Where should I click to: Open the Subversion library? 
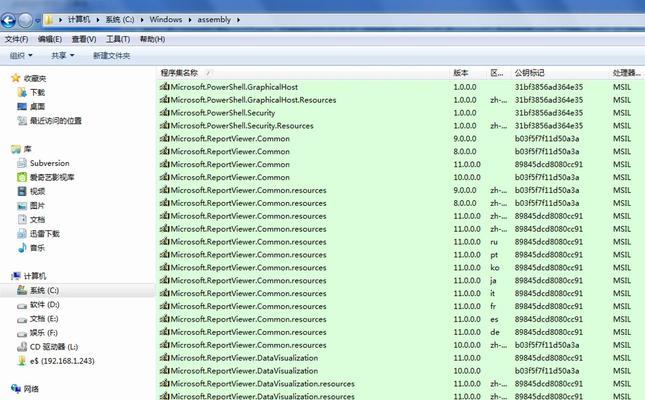[x=49, y=163]
